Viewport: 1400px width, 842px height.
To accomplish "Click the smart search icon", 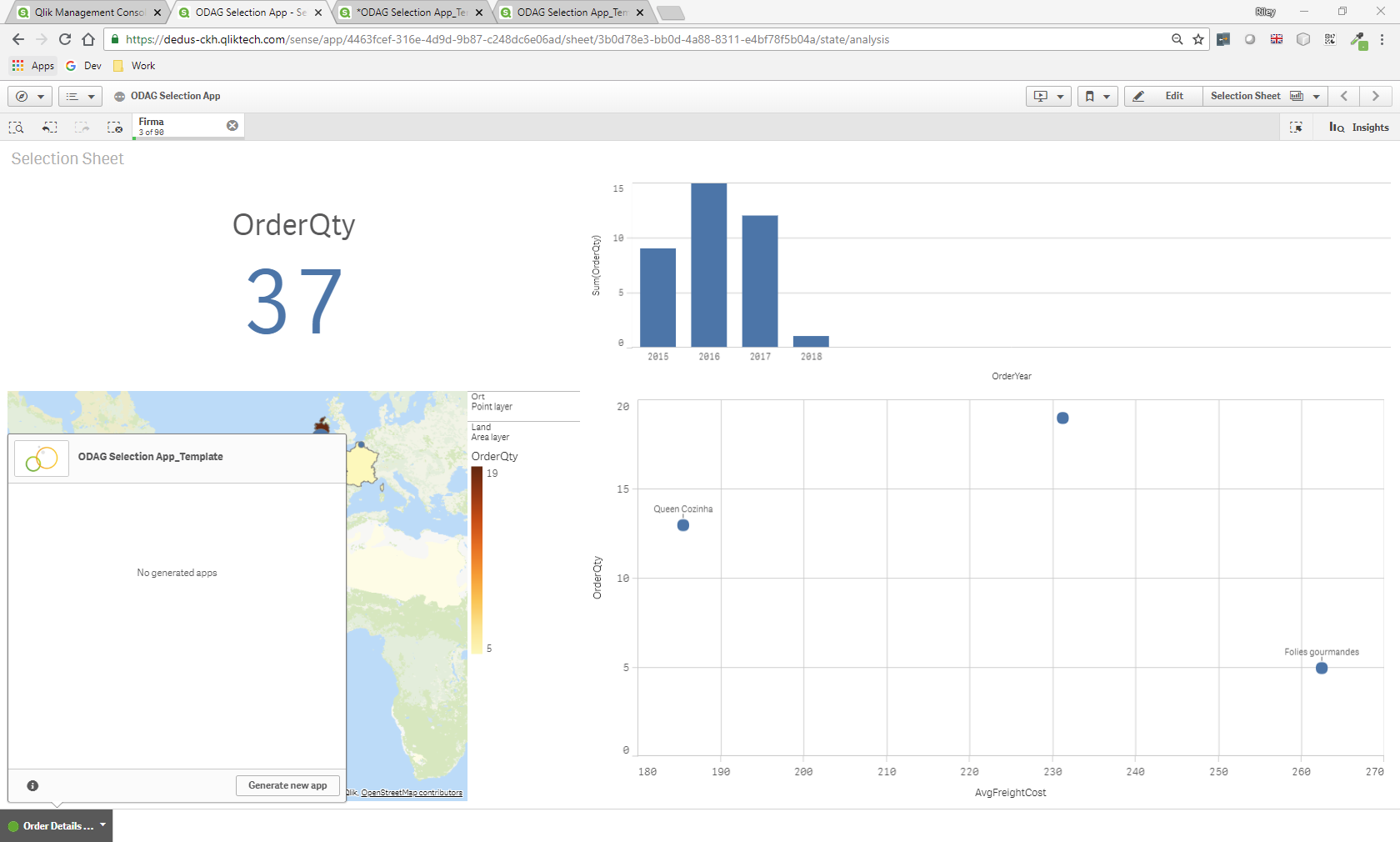I will coord(17,128).
